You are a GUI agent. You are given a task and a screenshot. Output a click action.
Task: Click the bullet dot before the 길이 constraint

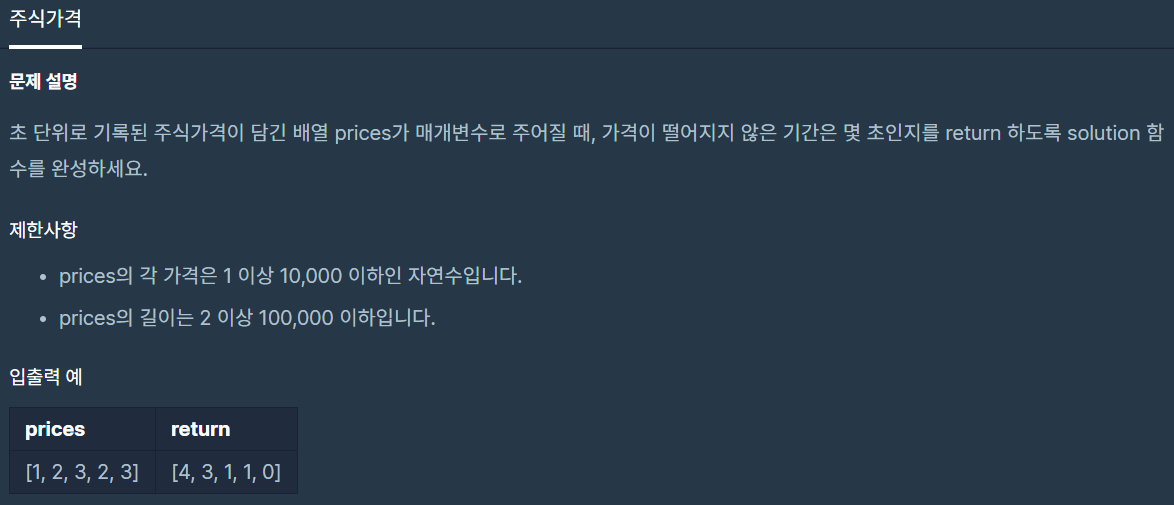pyautogui.click(x=43, y=319)
